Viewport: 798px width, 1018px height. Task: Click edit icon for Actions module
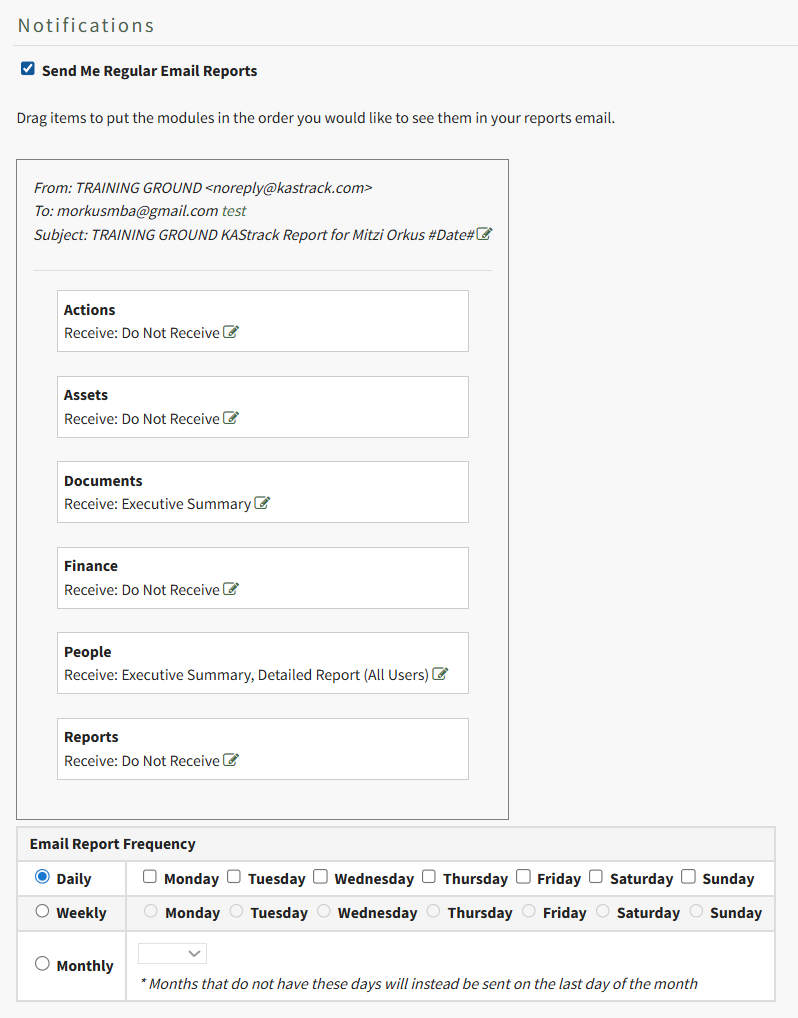[x=231, y=333]
